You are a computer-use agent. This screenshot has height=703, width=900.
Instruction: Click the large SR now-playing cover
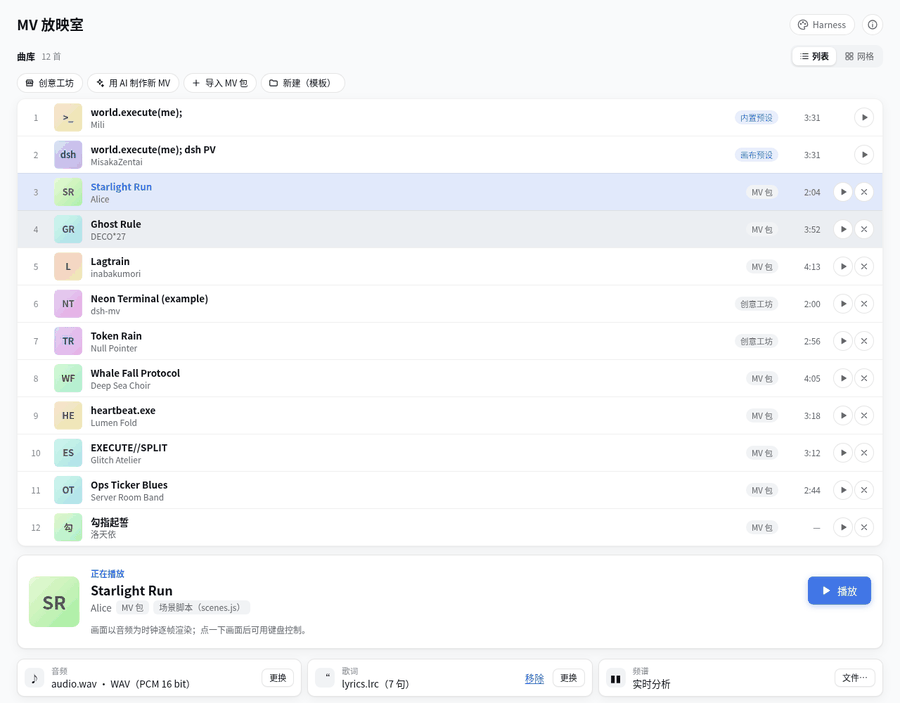(x=54, y=602)
